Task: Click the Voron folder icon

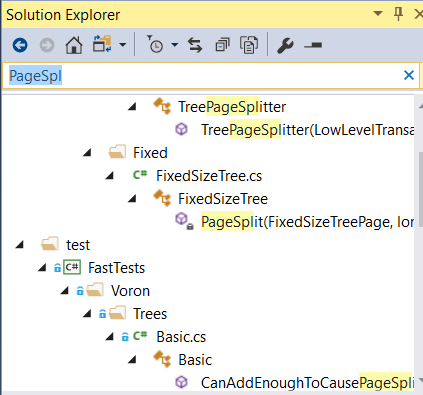Action: click(95, 290)
